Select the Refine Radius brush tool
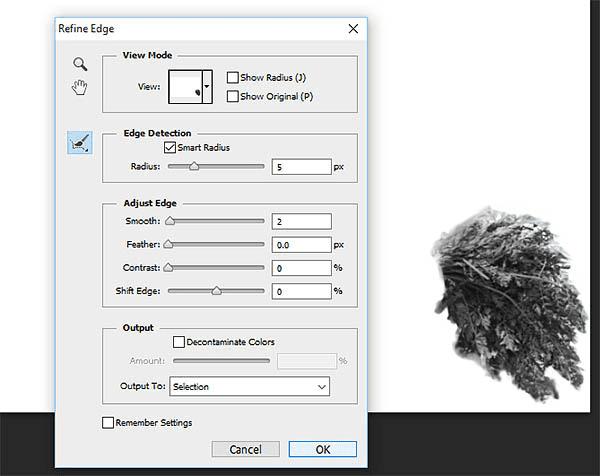Screen dimensions: 600x476 pyautogui.click(x=80, y=142)
